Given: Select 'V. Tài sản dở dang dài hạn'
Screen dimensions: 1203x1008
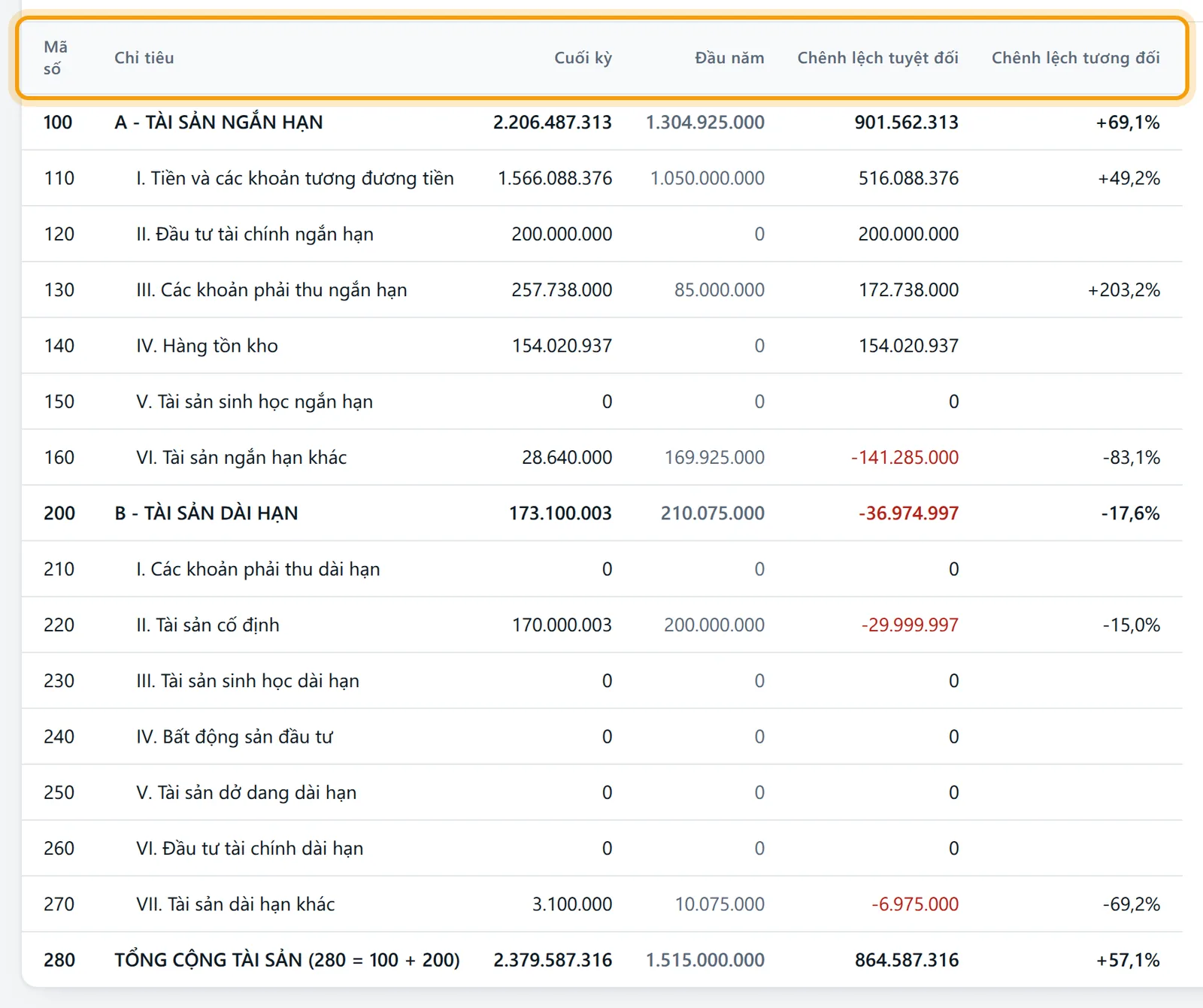Looking at the screenshot, I should pyautogui.click(x=246, y=792).
